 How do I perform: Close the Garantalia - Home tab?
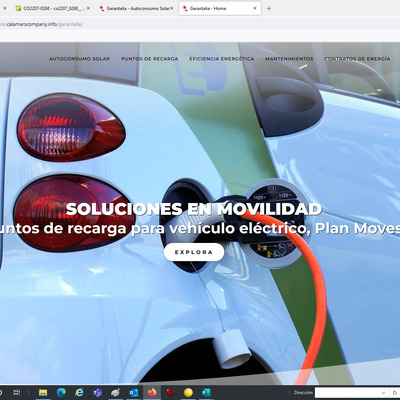(x=255, y=8)
